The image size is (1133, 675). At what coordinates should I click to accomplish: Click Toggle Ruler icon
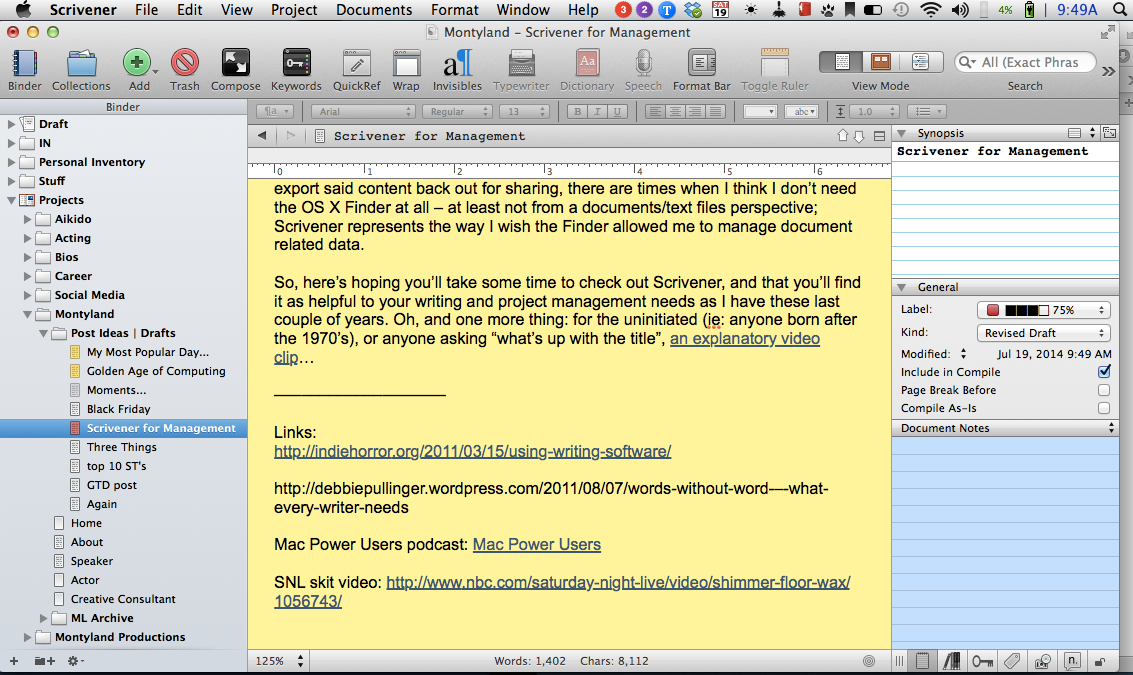pyautogui.click(x=775, y=63)
